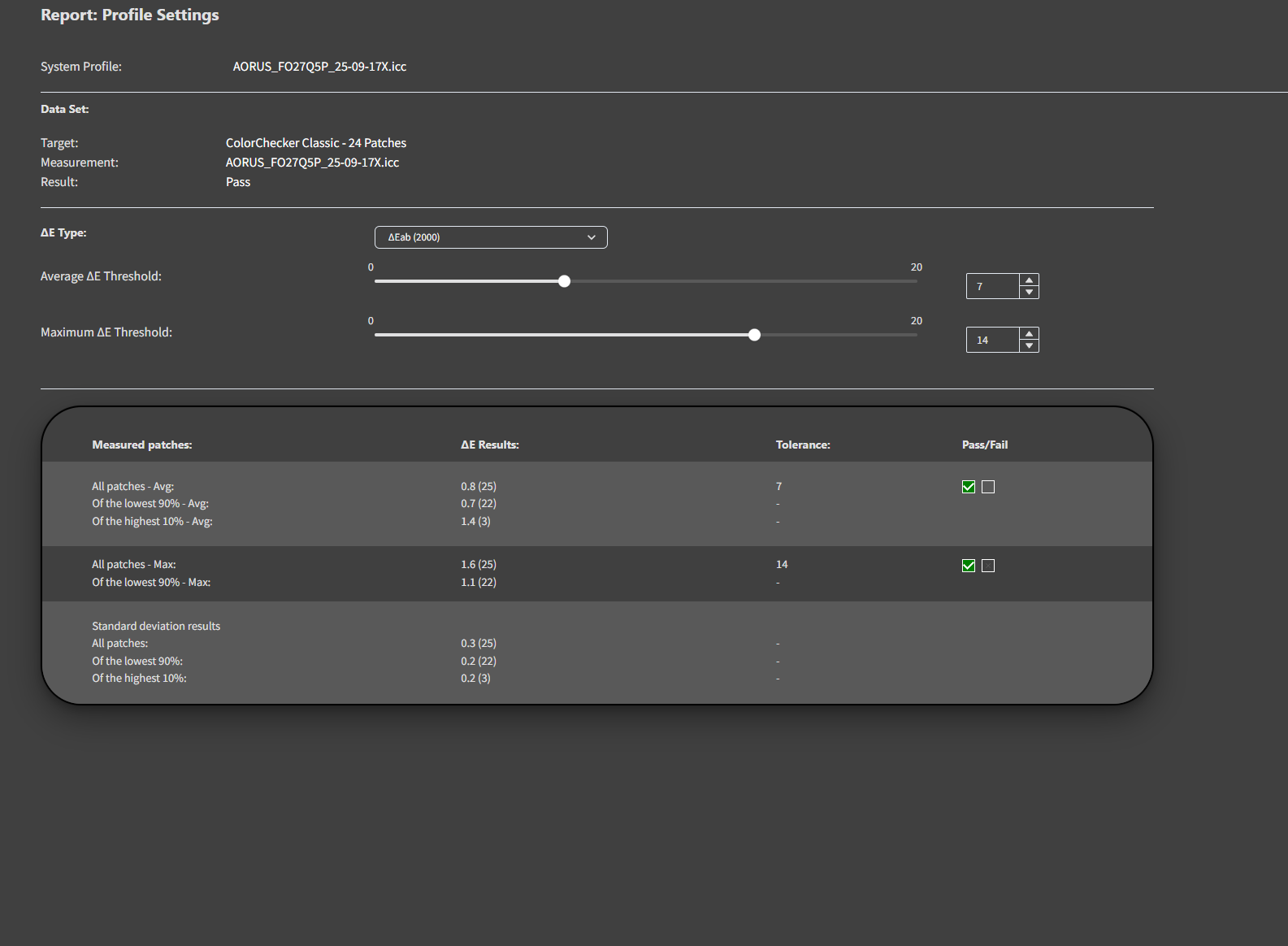Click the ΔE Results column header
The width and height of the screenshot is (1288, 946).
(490, 445)
